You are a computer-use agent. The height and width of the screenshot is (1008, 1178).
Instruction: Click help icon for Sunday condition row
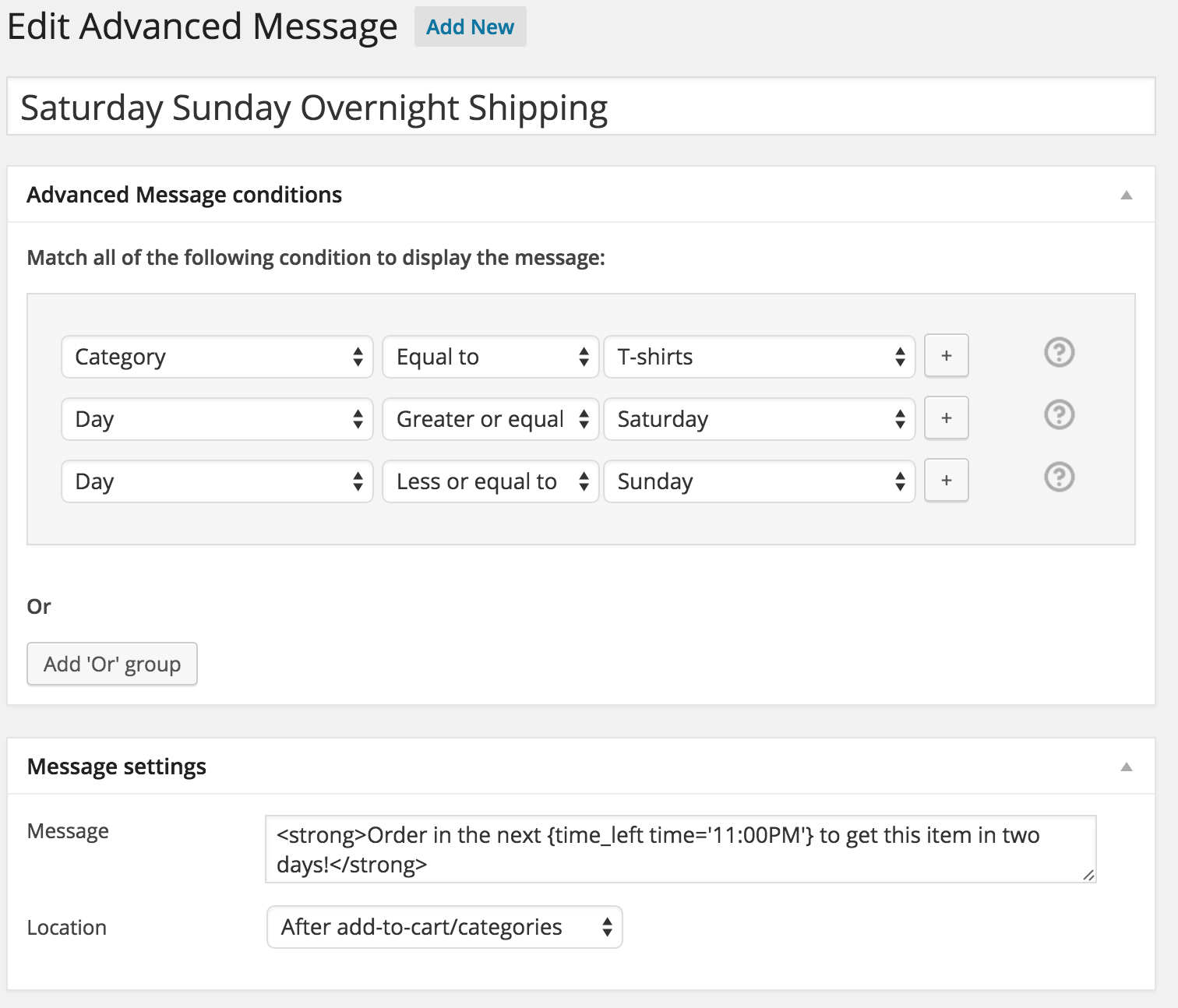(x=1059, y=477)
